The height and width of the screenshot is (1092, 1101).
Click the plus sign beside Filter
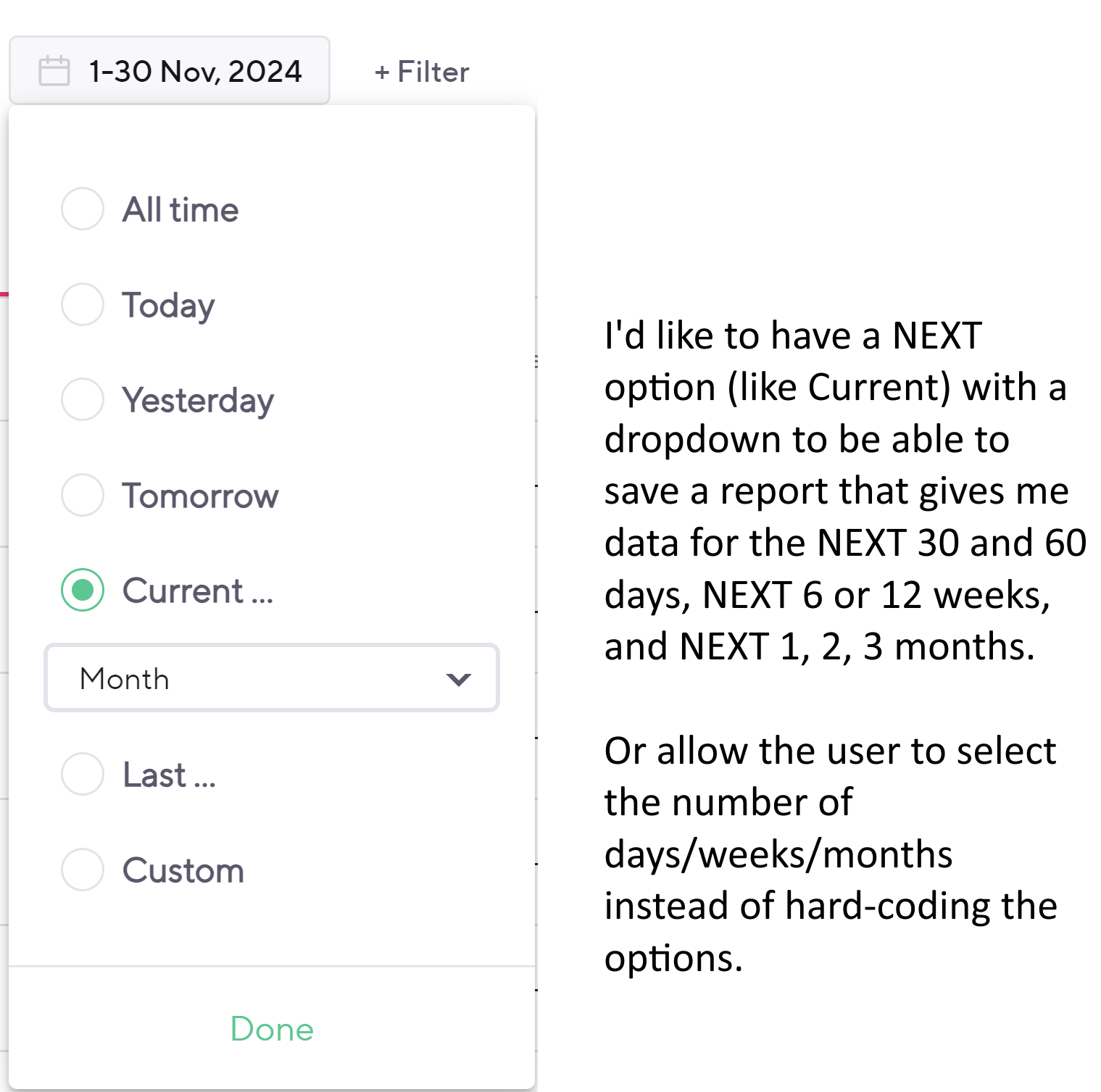point(382,72)
